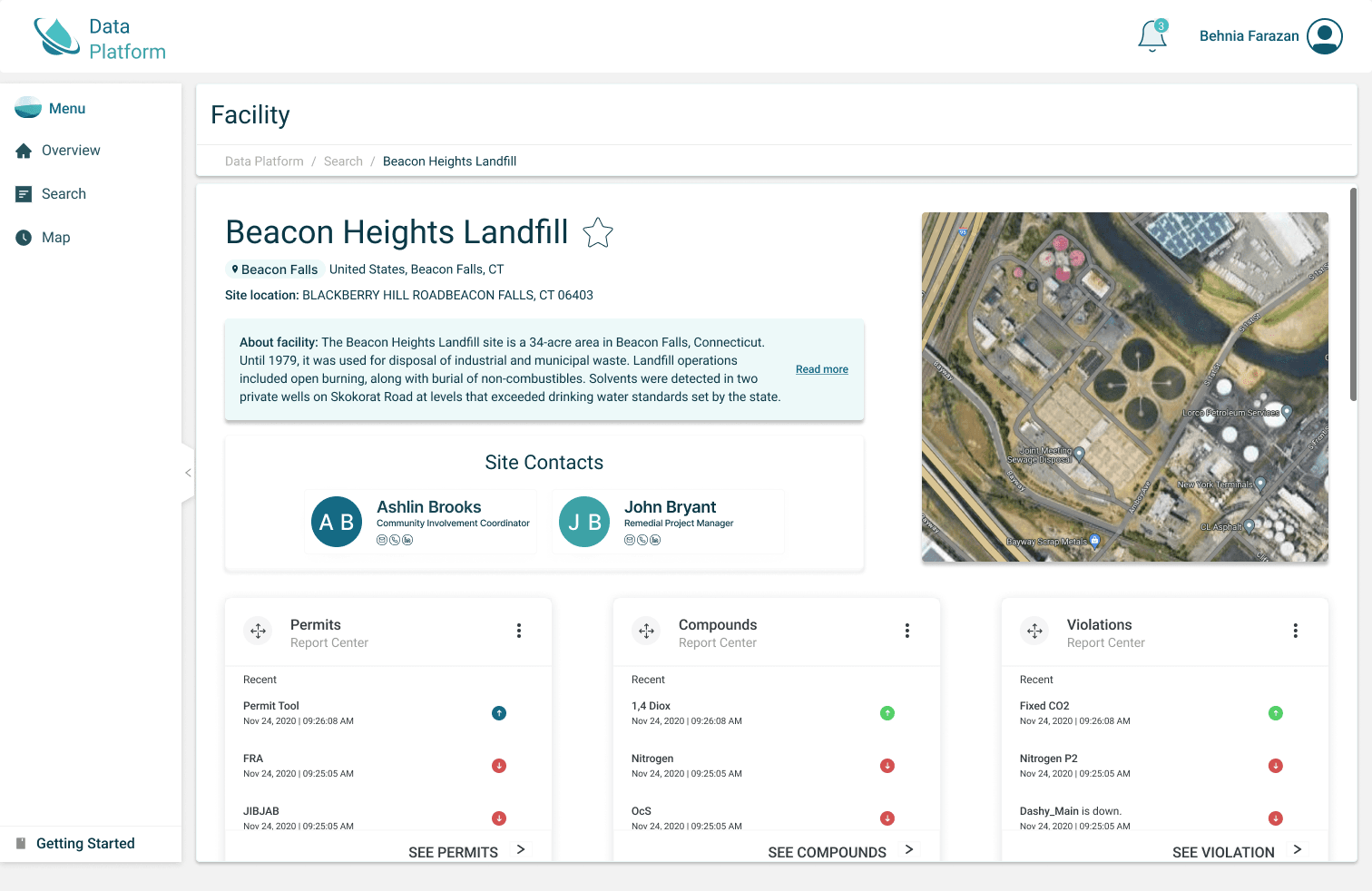The height and width of the screenshot is (891, 1372).
Task: Email Ashlin Brooks via mail icon
Action: [x=382, y=540]
